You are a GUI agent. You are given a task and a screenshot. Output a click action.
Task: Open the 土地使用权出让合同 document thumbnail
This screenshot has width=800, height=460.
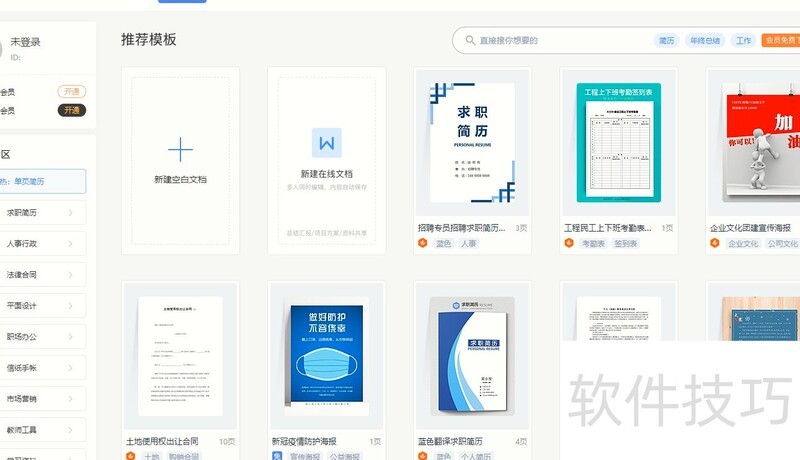click(x=180, y=356)
